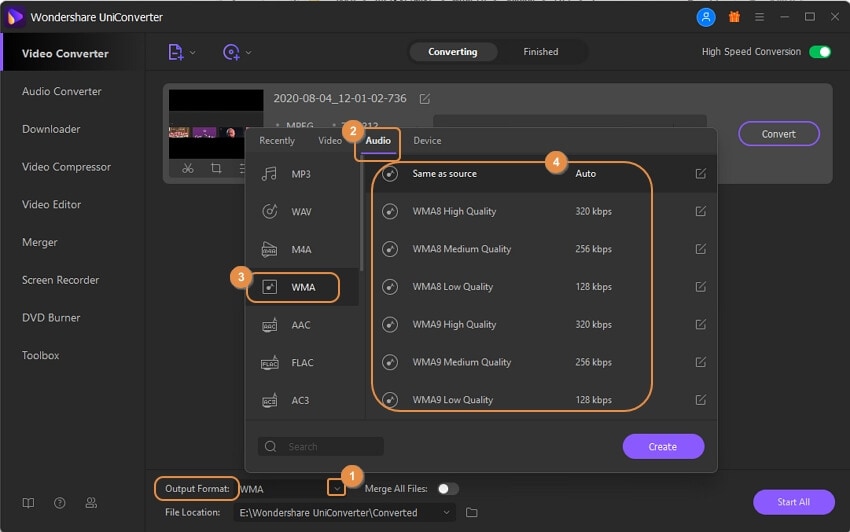The height and width of the screenshot is (532, 850).
Task: Select AC3 format icon
Action: (x=269, y=400)
